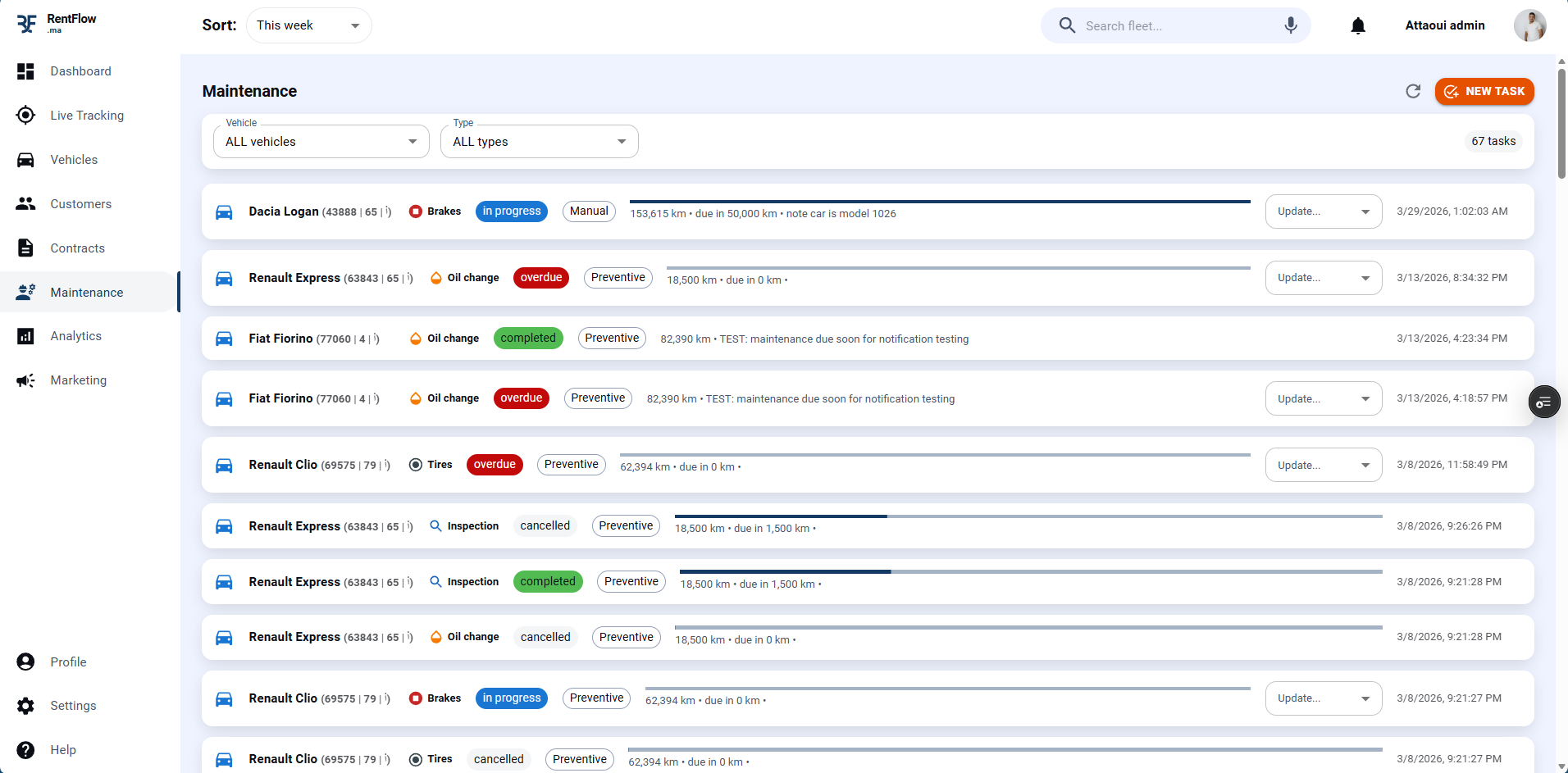Click Preventive tag on completed Inspection row
This screenshot has width=1568, height=773.
(x=631, y=582)
